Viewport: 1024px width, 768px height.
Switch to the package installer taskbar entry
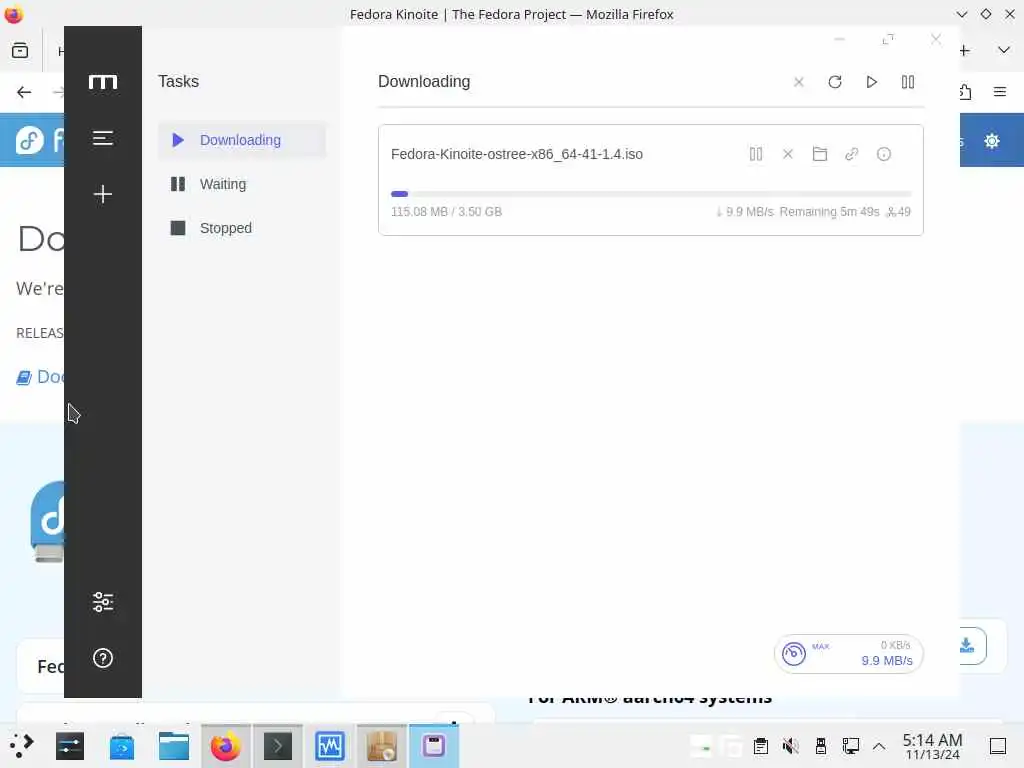pyautogui.click(x=382, y=746)
